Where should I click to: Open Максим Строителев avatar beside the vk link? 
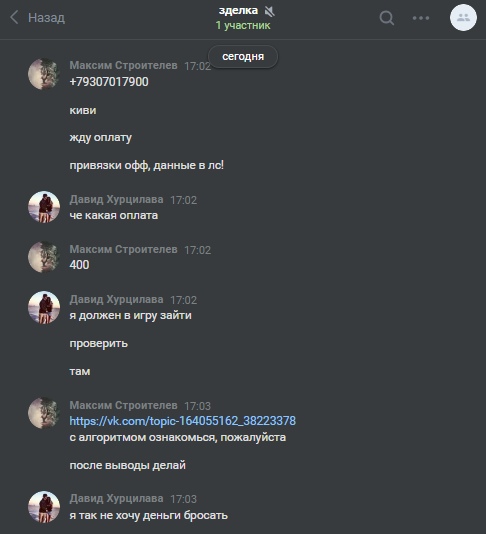(44, 413)
